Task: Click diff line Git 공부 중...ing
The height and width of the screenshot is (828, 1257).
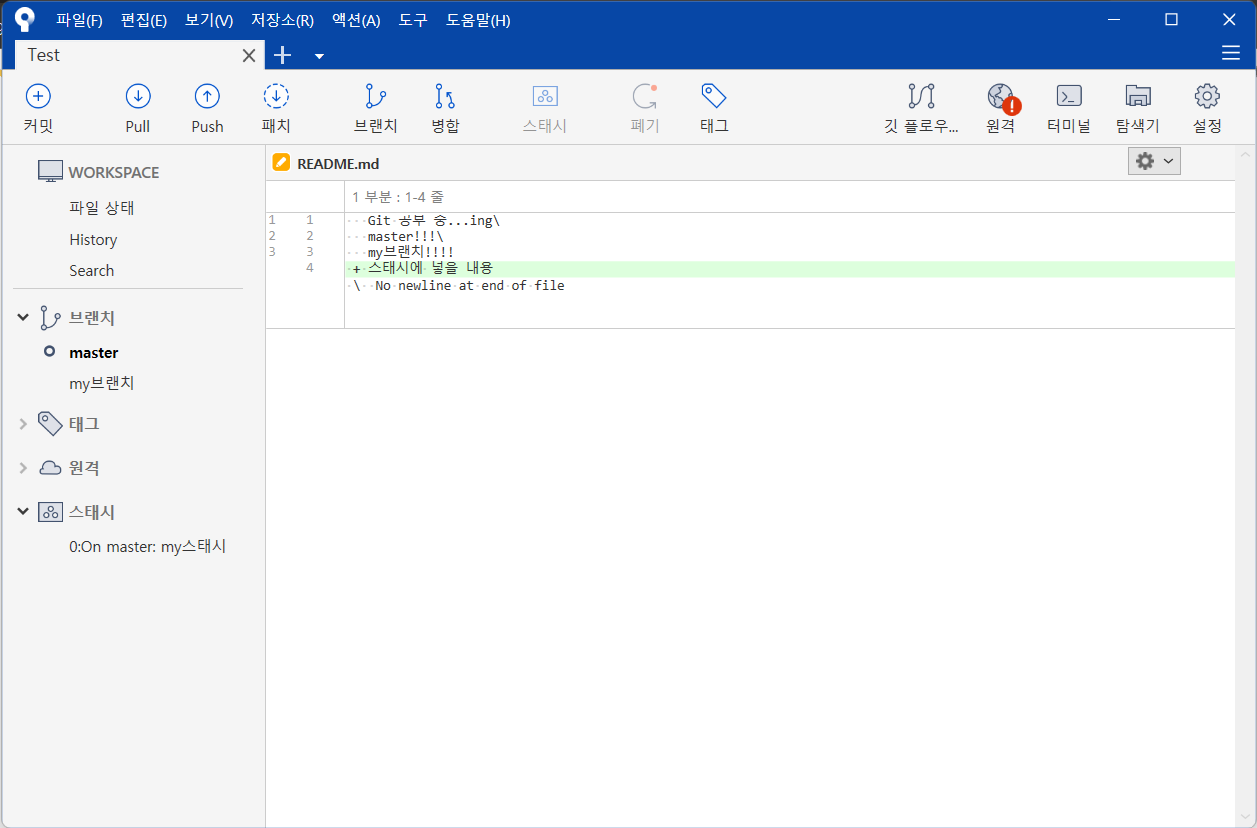Action: (x=433, y=220)
